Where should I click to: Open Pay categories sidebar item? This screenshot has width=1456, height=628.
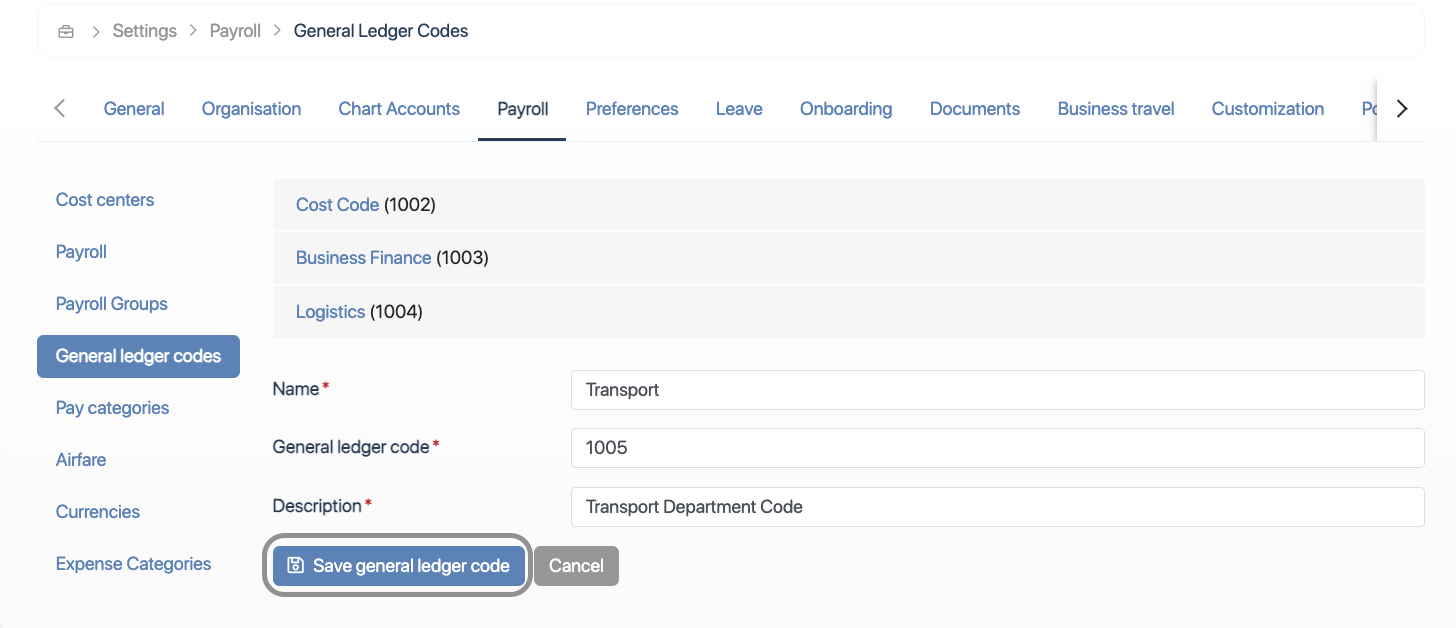tap(112, 408)
